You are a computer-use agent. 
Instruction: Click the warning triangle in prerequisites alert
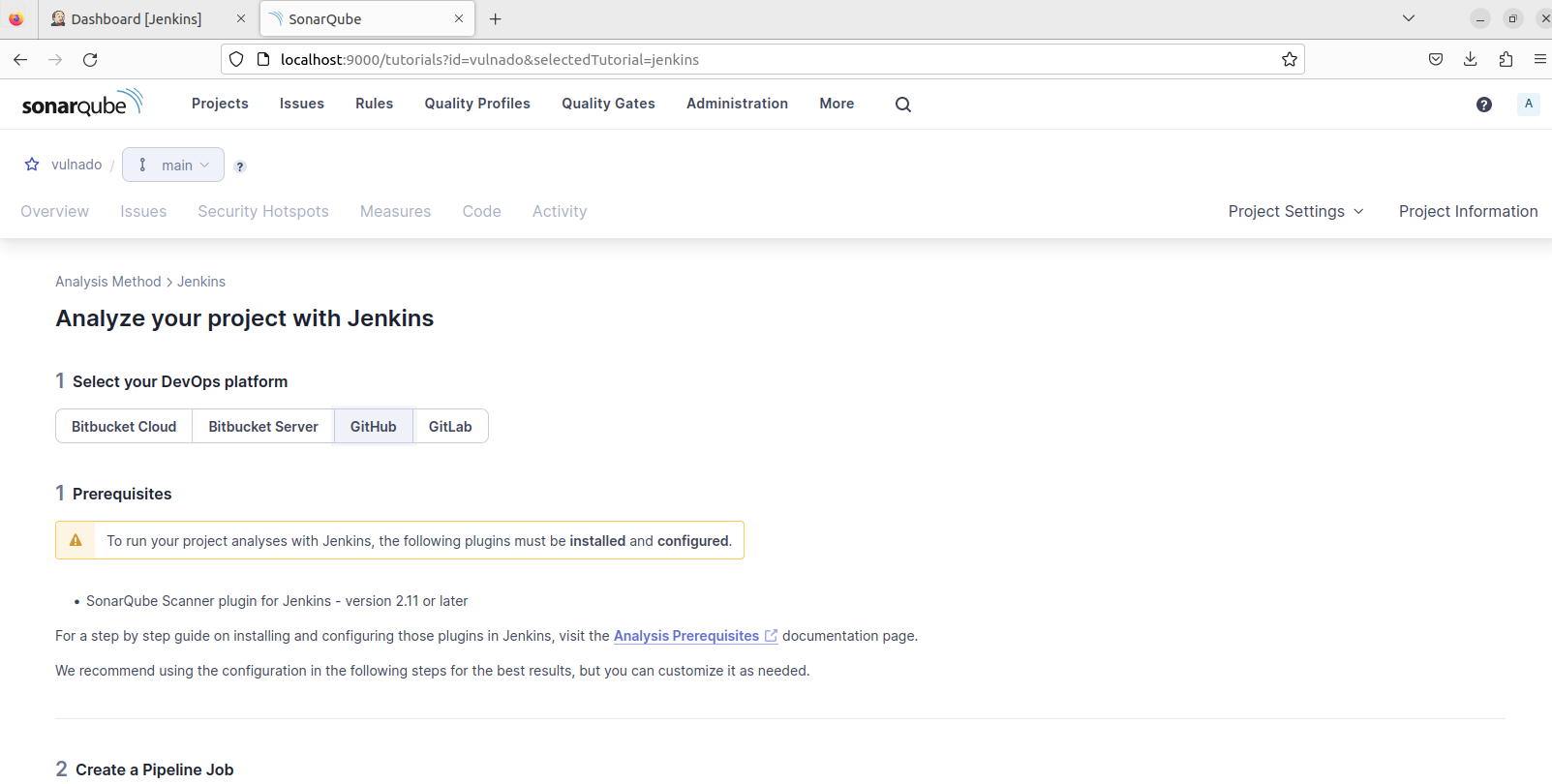pyautogui.click(x=76, y=540)
